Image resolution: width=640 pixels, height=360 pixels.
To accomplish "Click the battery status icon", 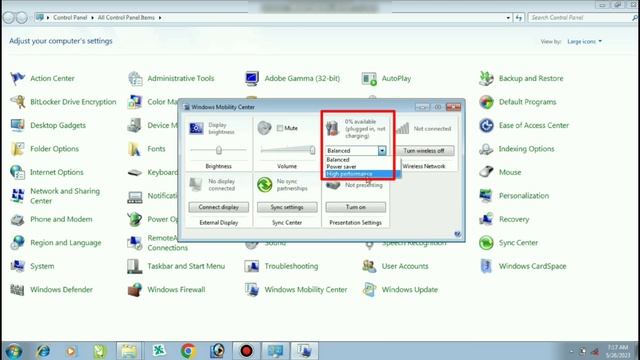I will pos(333,128).
